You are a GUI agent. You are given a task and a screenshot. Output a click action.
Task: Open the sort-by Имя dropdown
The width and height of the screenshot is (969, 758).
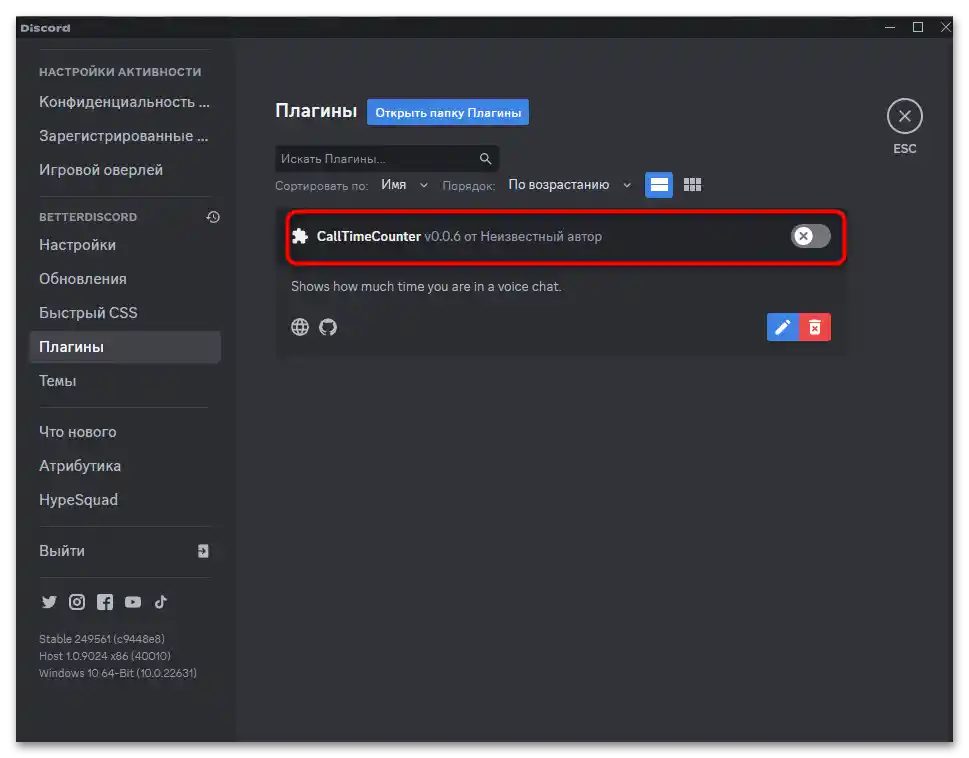404,185
